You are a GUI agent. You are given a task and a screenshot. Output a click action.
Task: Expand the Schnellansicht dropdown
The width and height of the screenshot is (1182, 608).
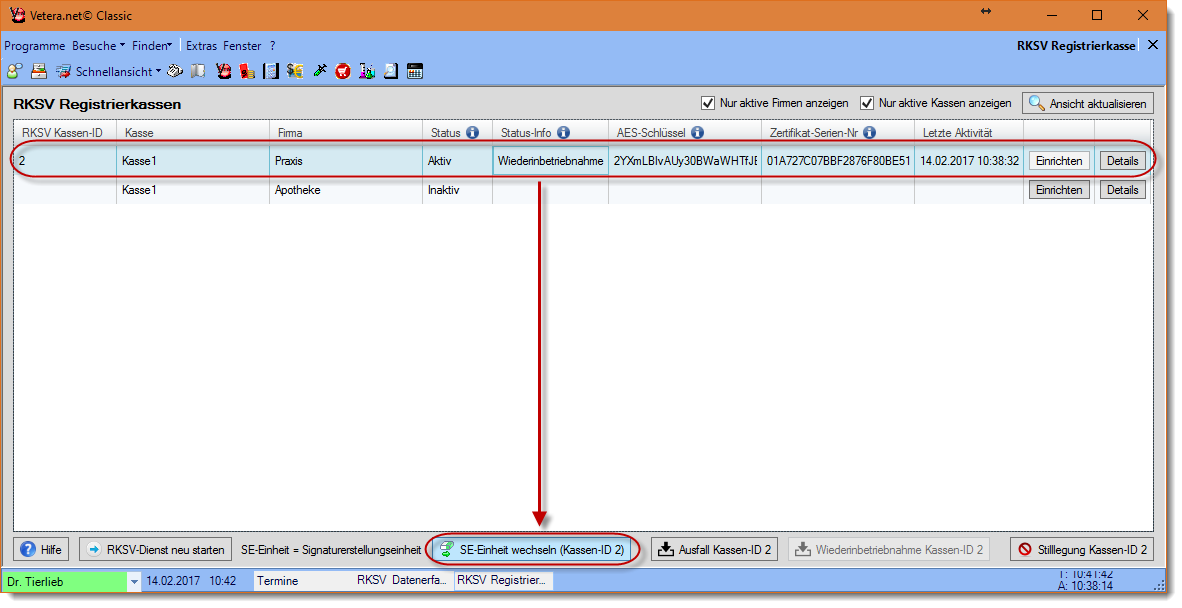click(158, 72)
